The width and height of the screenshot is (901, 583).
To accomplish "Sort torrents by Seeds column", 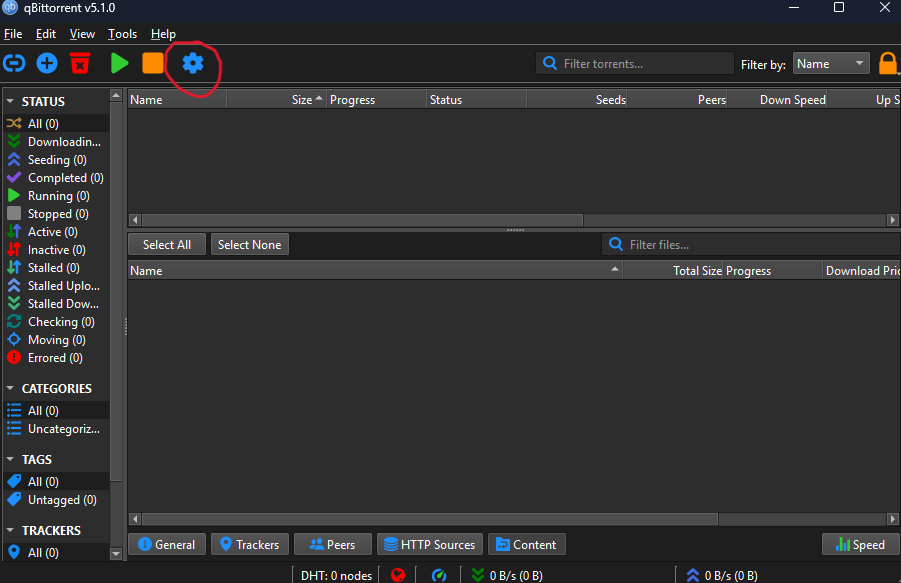I will click(x=577, y=99).
